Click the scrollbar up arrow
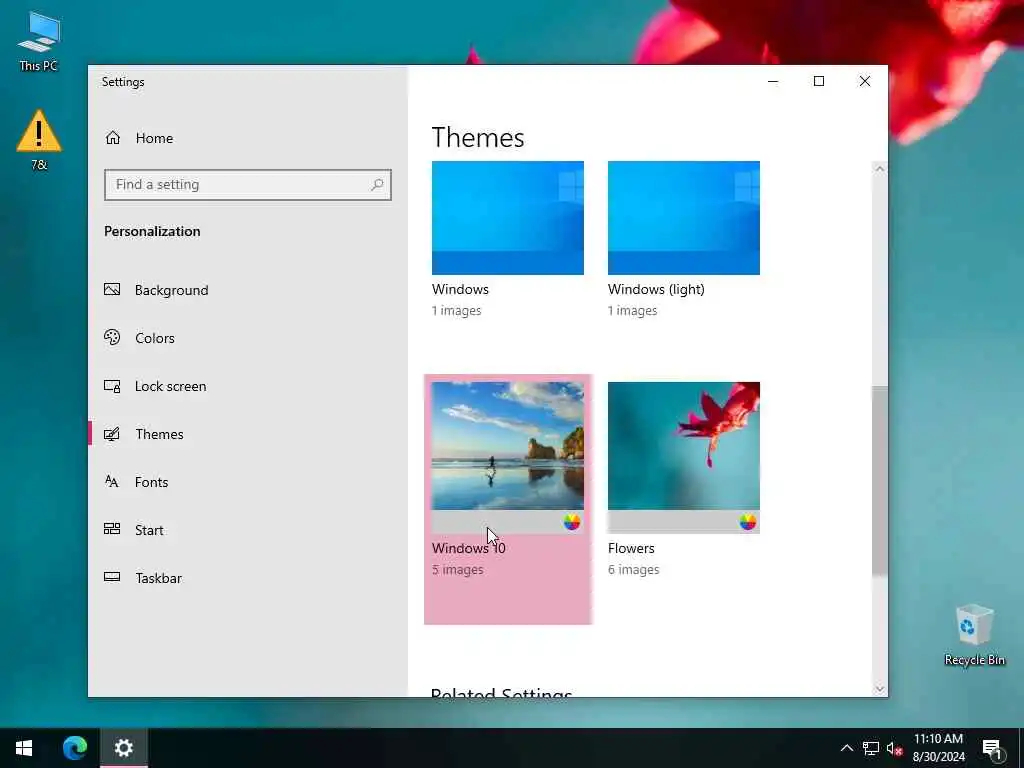 (x=880, y=168)
